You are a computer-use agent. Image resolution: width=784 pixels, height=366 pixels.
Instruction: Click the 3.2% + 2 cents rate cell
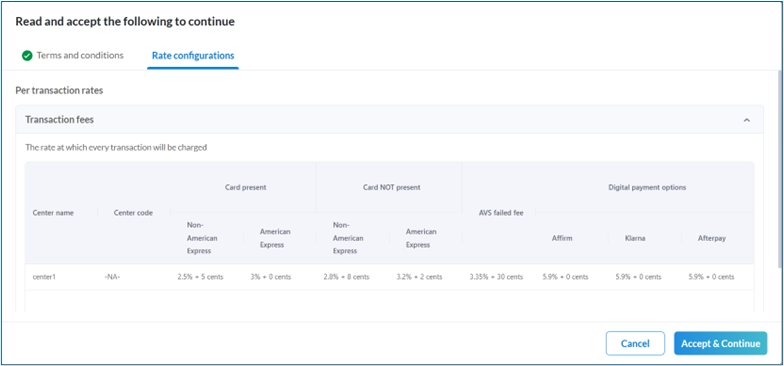419,276
